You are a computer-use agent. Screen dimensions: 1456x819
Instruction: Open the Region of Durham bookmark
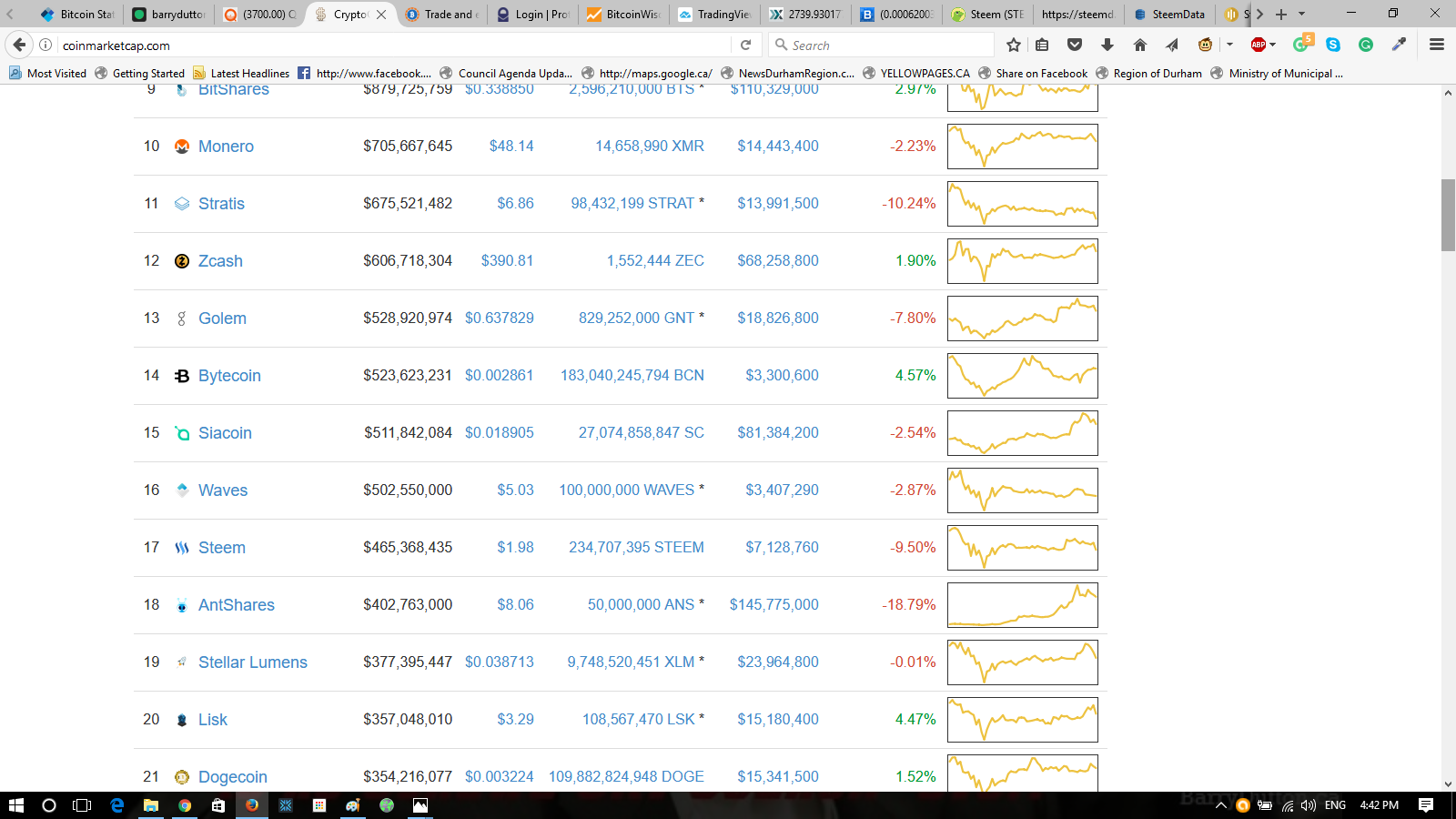1148,73
